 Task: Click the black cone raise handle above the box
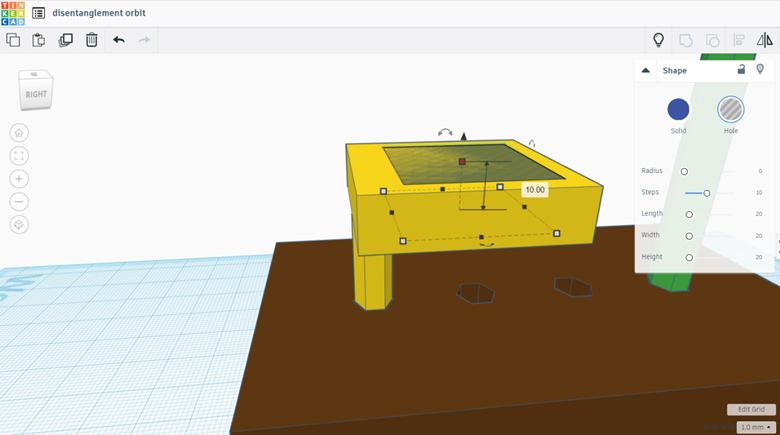tap(464, 136)
